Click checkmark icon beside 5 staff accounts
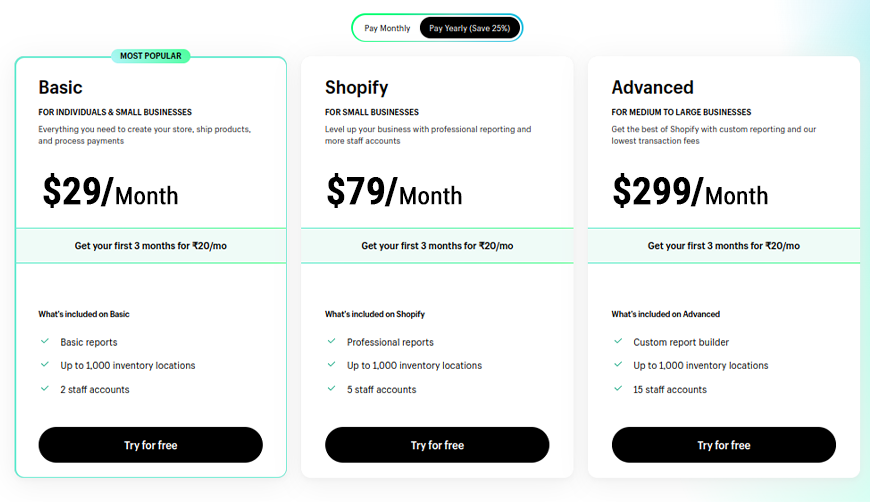Screen dimensions: 870x502 (331, 388)
